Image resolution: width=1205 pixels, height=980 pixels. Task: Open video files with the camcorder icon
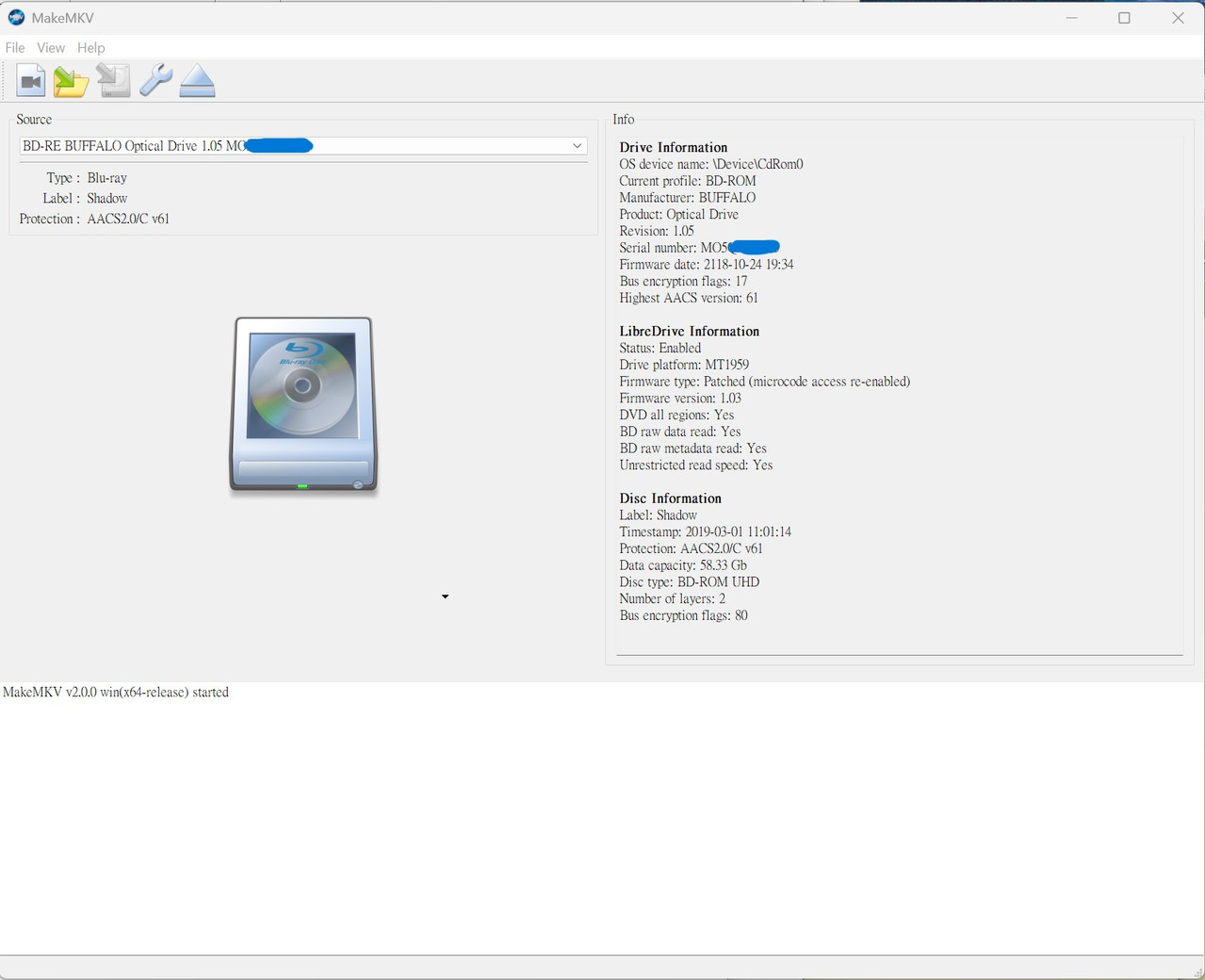point(31,82)
